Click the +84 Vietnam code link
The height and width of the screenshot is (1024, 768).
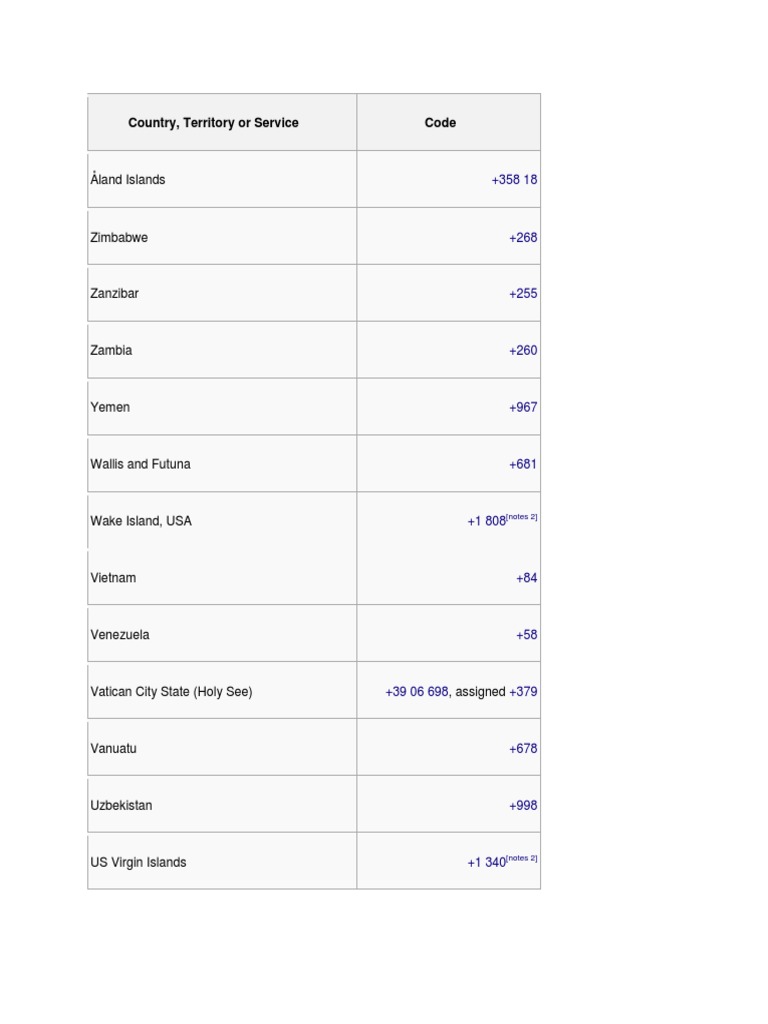click(527, 578)
